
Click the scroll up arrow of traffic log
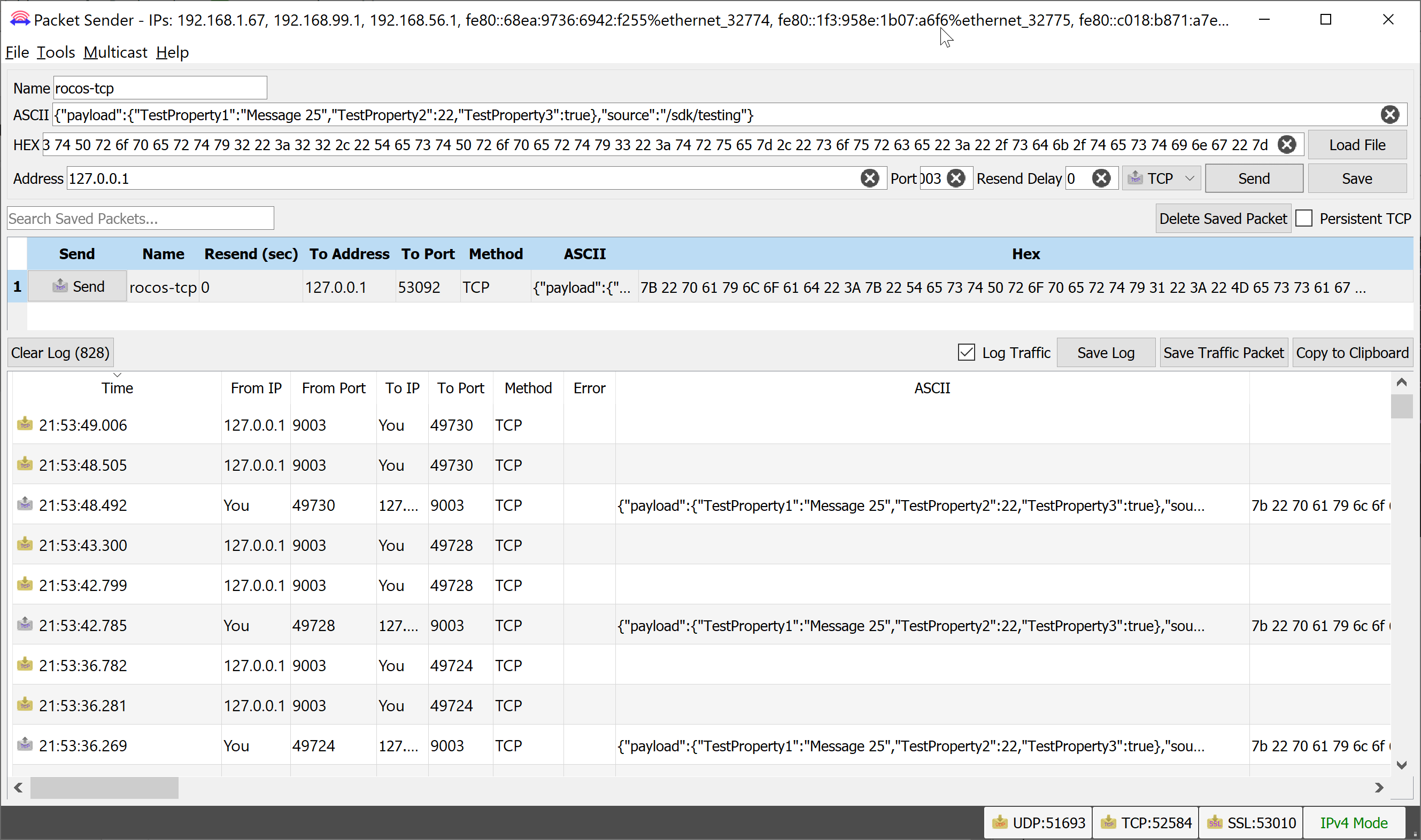click(x=1402, y=382)
